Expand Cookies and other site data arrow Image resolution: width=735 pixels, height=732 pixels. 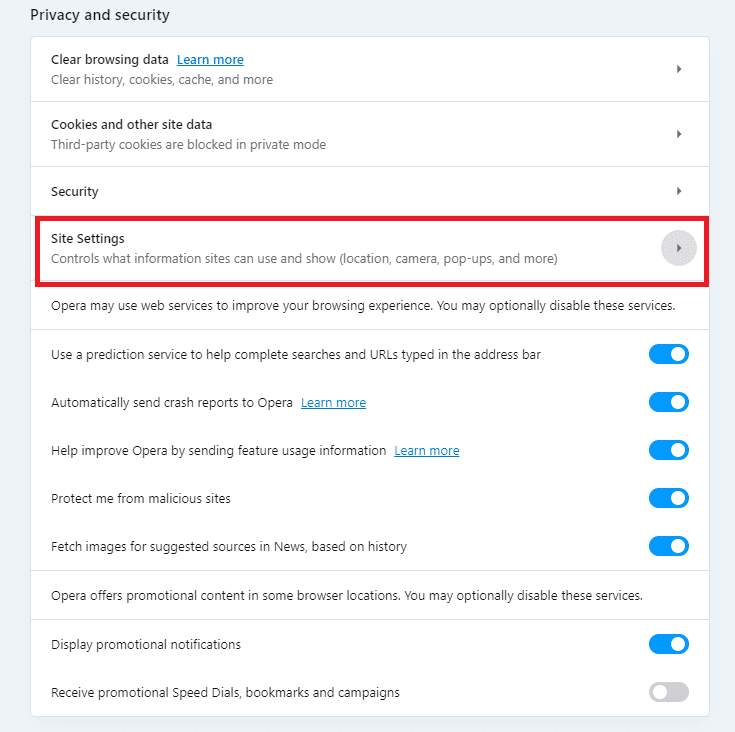tap(679, 134)
